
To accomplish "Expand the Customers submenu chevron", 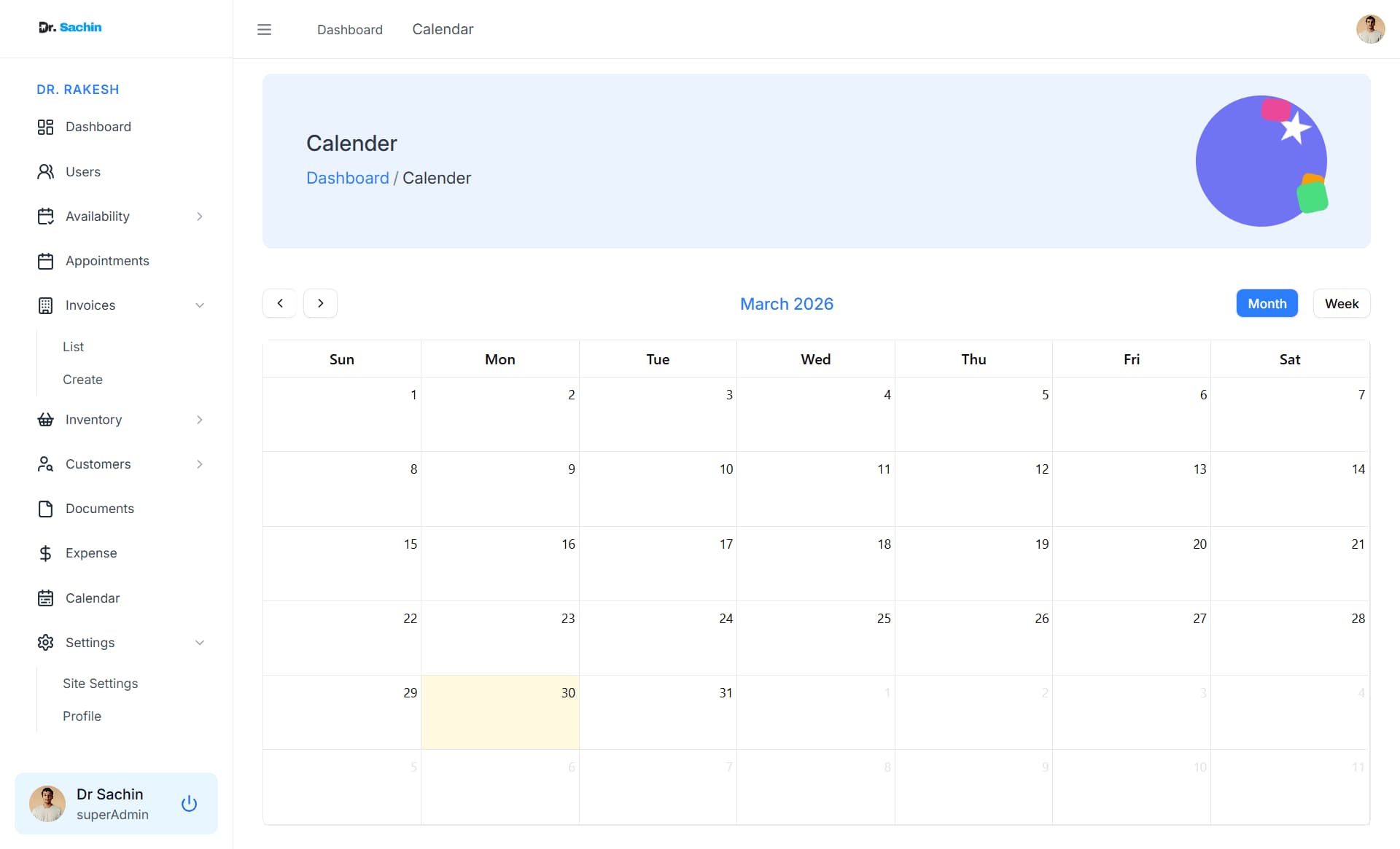I will click(199, 464).
